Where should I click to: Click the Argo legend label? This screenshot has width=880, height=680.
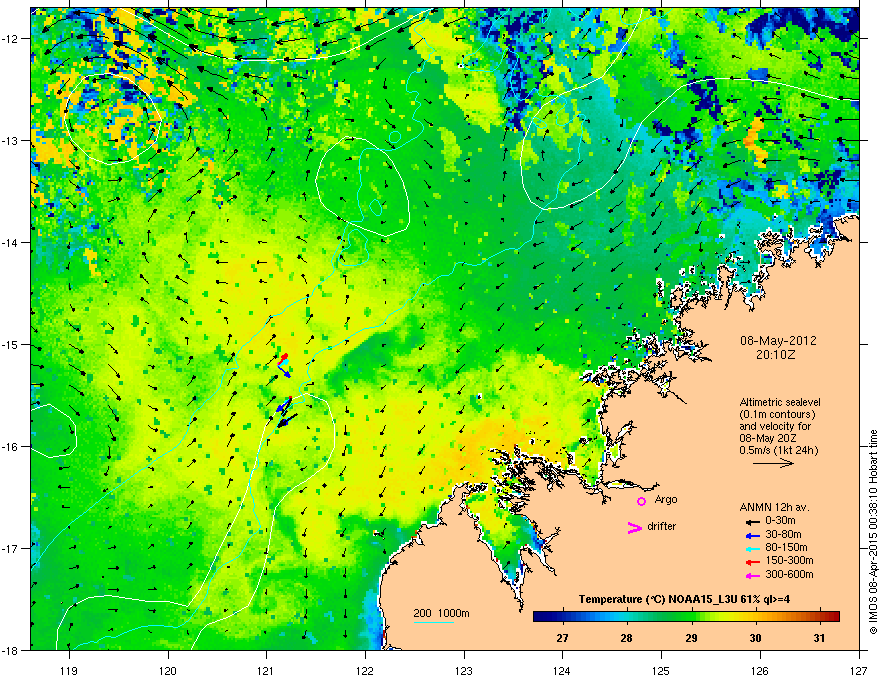point(666,499)
